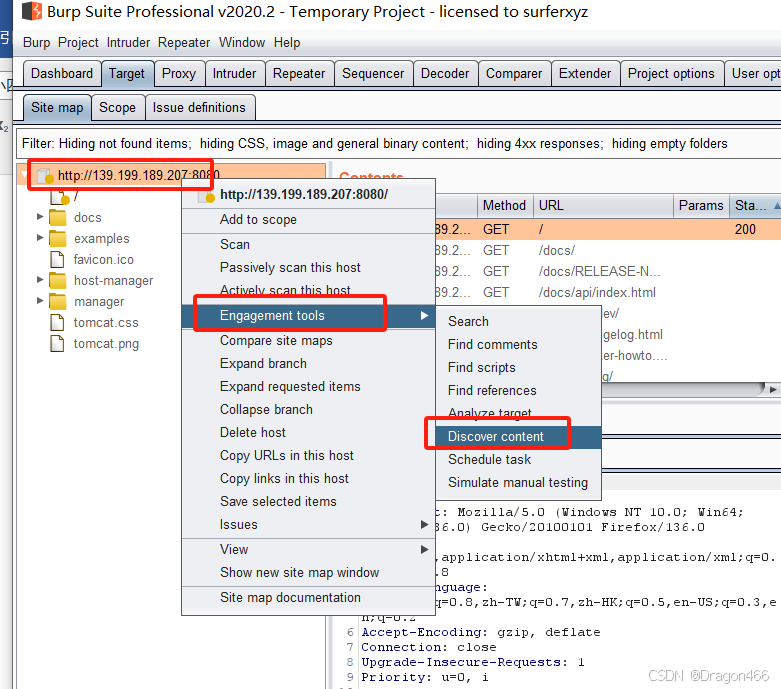Select Search in Engagement tools submenu
The height and width of the screenshot is (689, 781).
[x=519, y=321]
